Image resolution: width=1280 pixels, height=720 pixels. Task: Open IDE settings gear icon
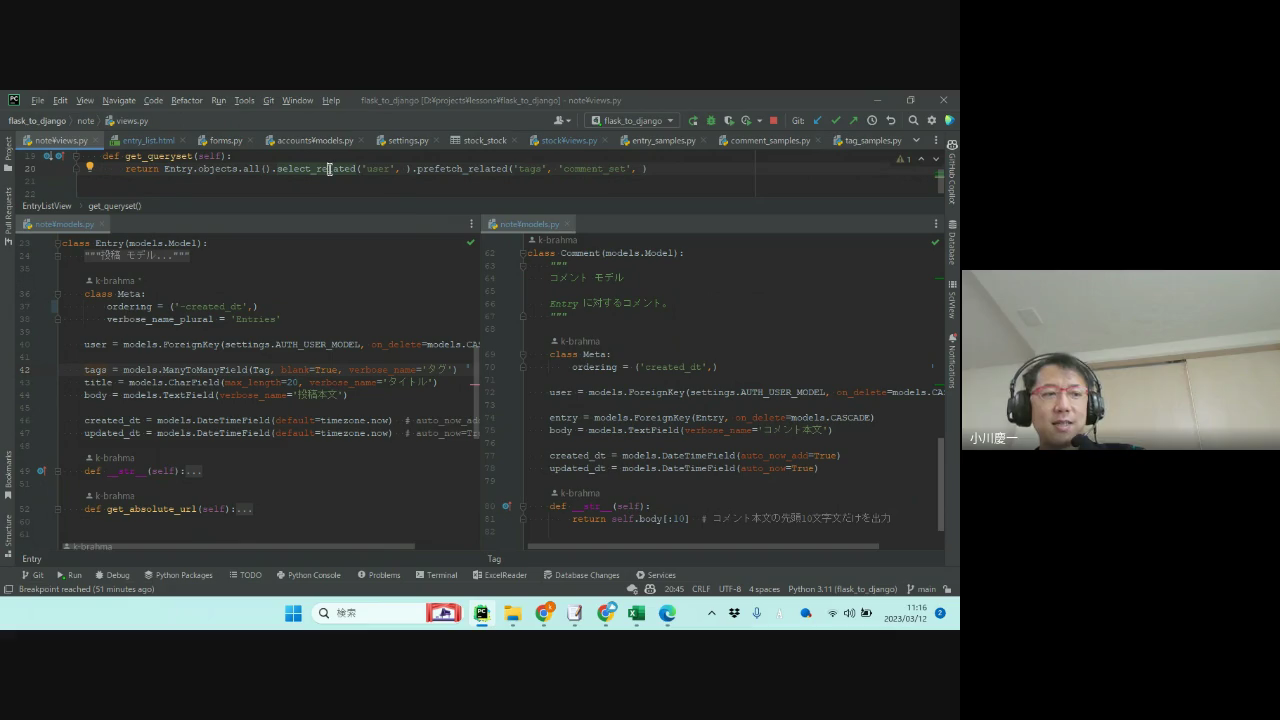pyautogui.click(x=931, y=121)
